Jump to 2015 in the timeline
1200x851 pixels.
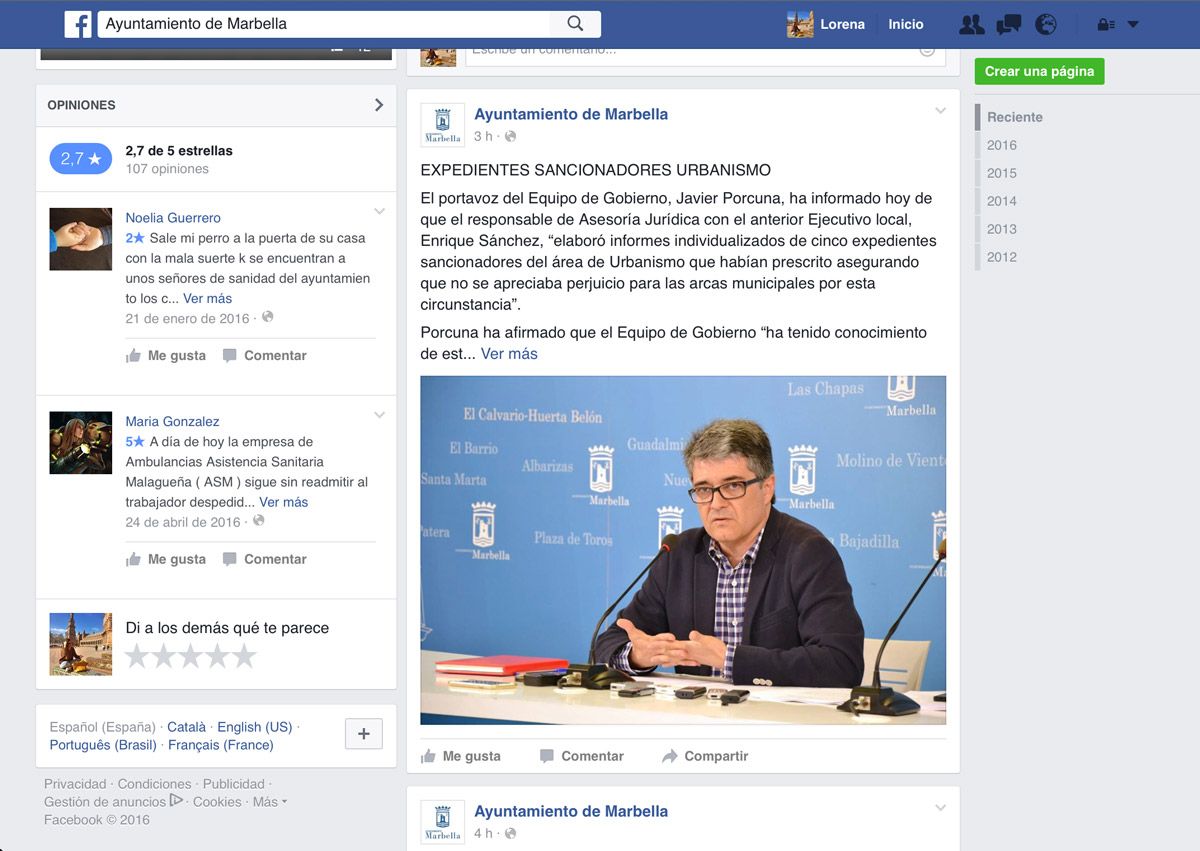(1001, 173)
